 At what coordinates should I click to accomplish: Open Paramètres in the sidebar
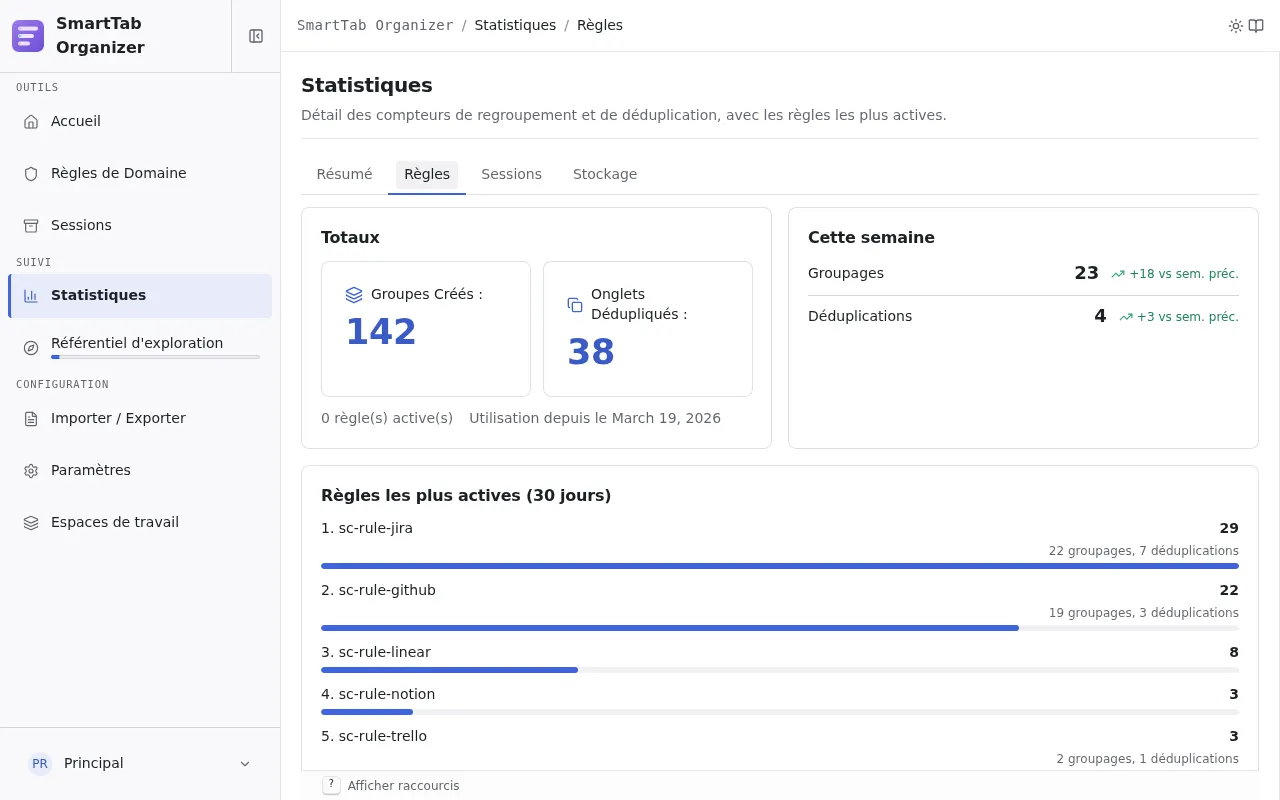click(140, 470)
